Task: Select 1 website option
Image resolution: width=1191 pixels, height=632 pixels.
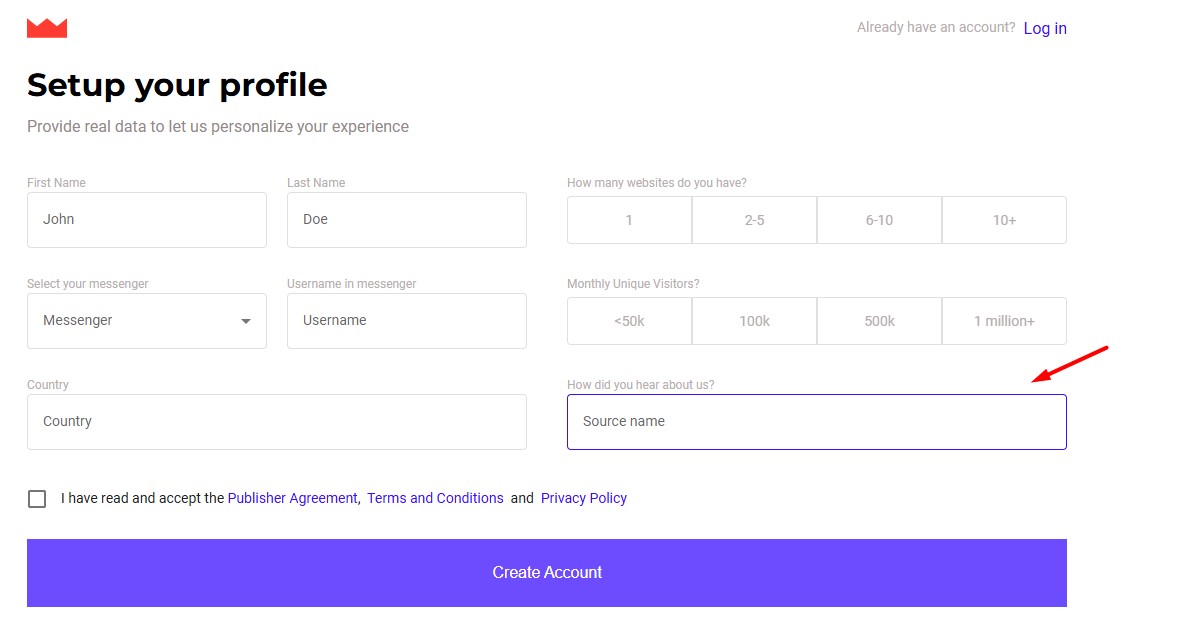Action: [629, 220]
